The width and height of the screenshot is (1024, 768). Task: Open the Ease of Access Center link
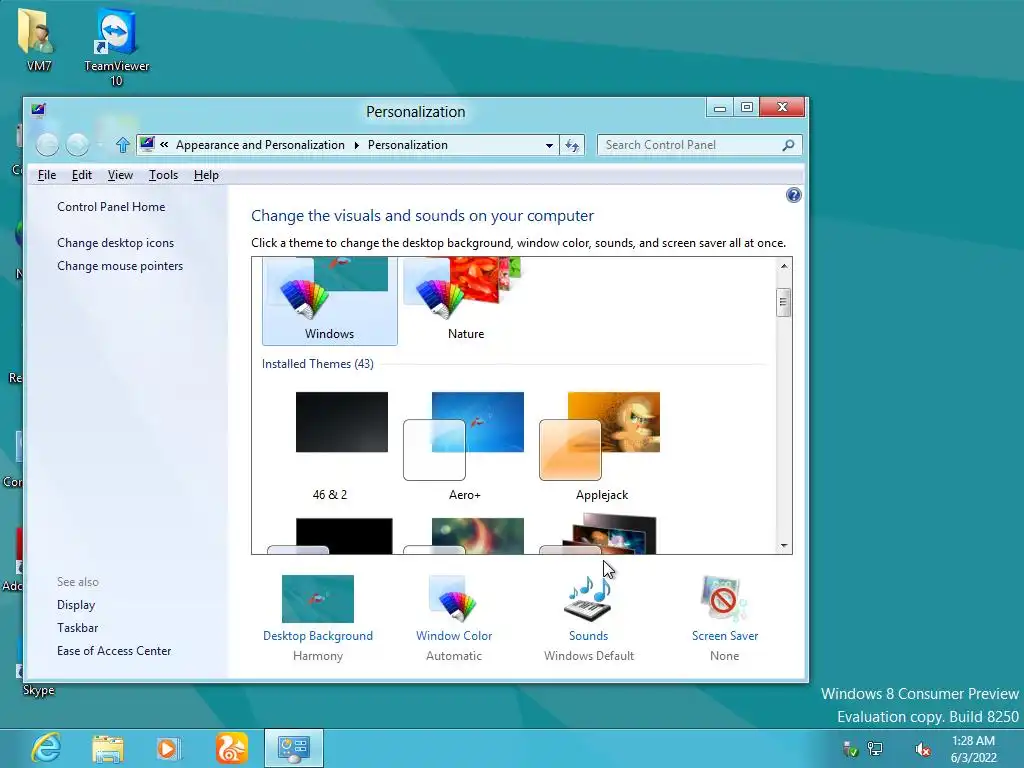[x=114, y=651]
